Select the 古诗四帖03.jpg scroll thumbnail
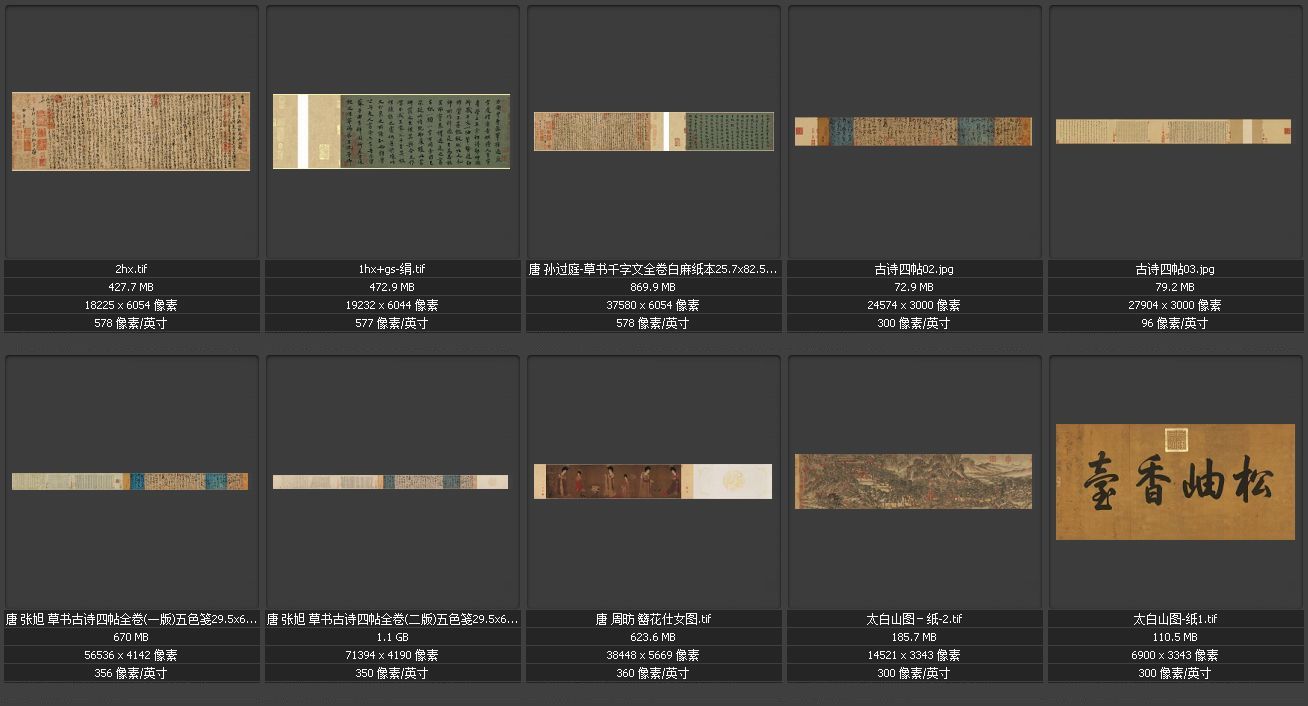The width and height of the screenshot is (1308, 706). tap(1173, 131)
